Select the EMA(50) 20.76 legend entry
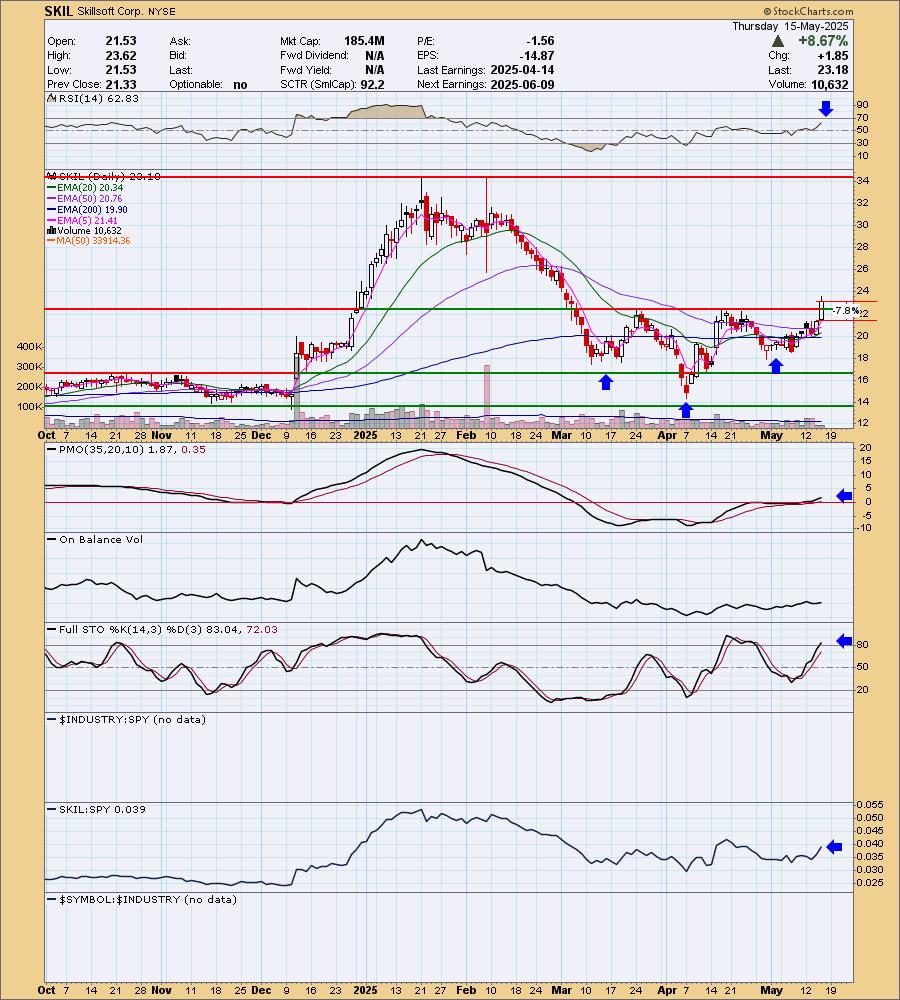 click(85, 198)
